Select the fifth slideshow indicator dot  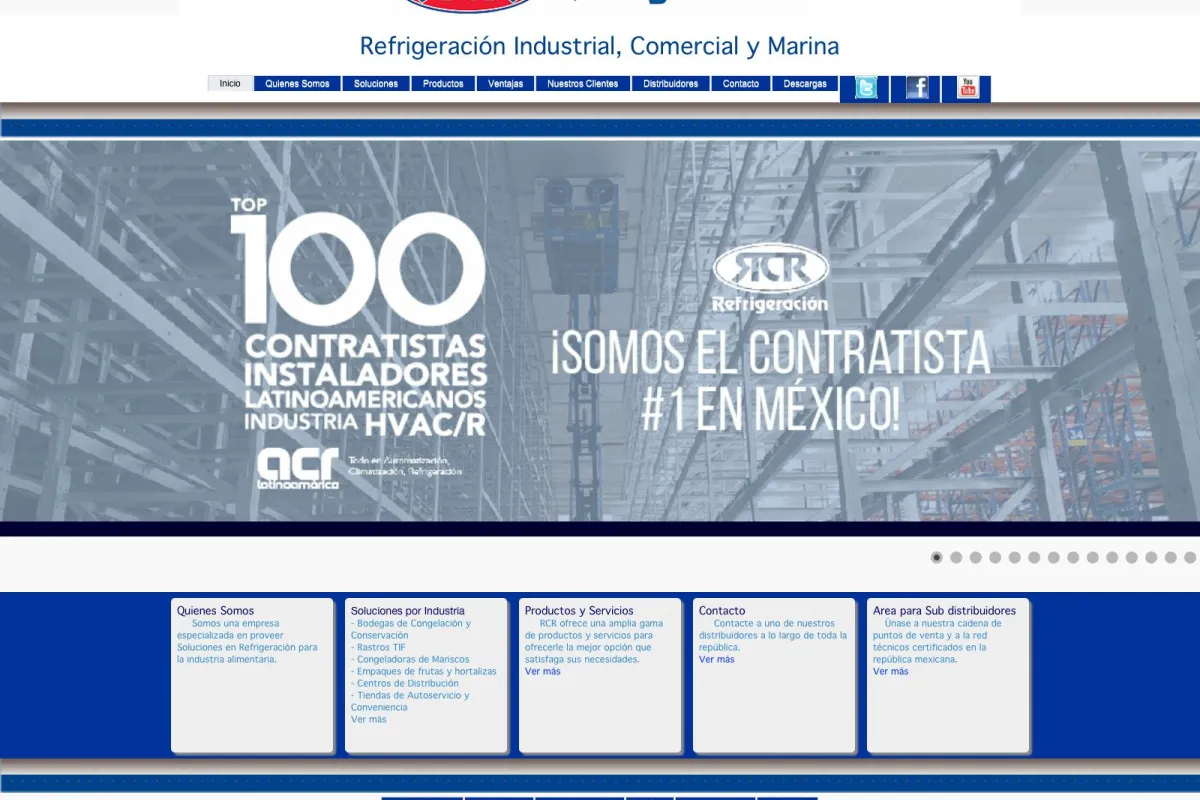click(1015, 558)
